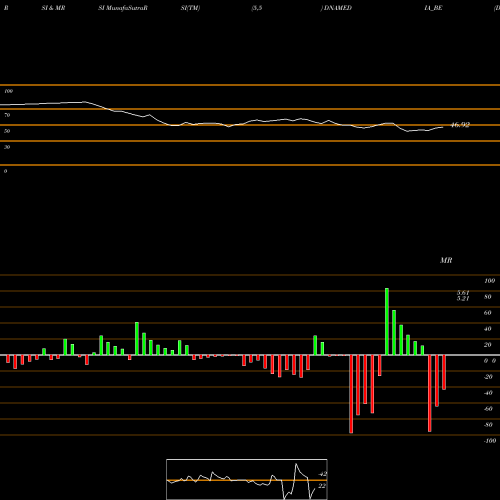500x500 pixels.
Task: Click the RSI axis label 100
Action: click(9, 91)
